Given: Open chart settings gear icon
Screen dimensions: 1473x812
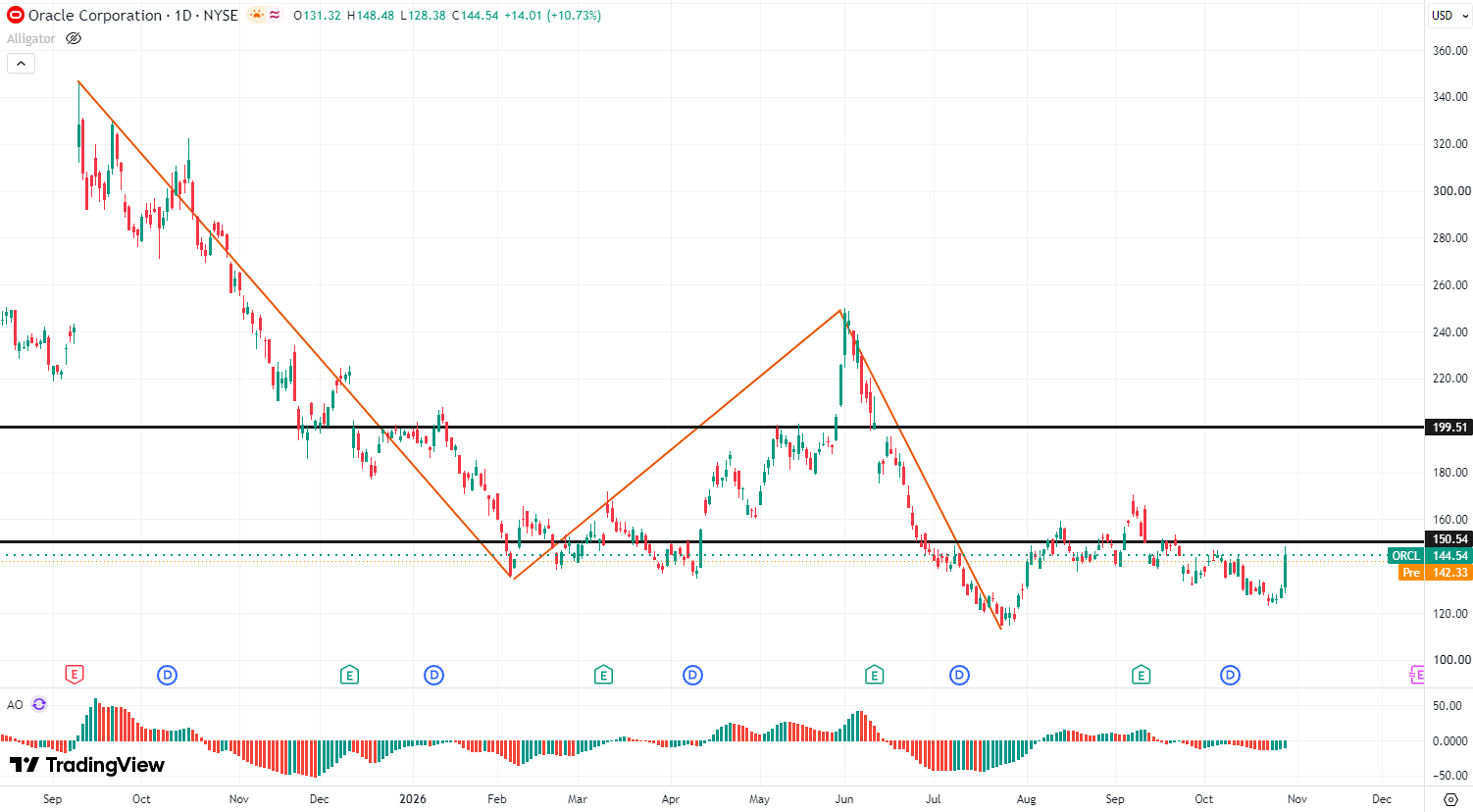Looking at the screenshot, I should 1449,799.
